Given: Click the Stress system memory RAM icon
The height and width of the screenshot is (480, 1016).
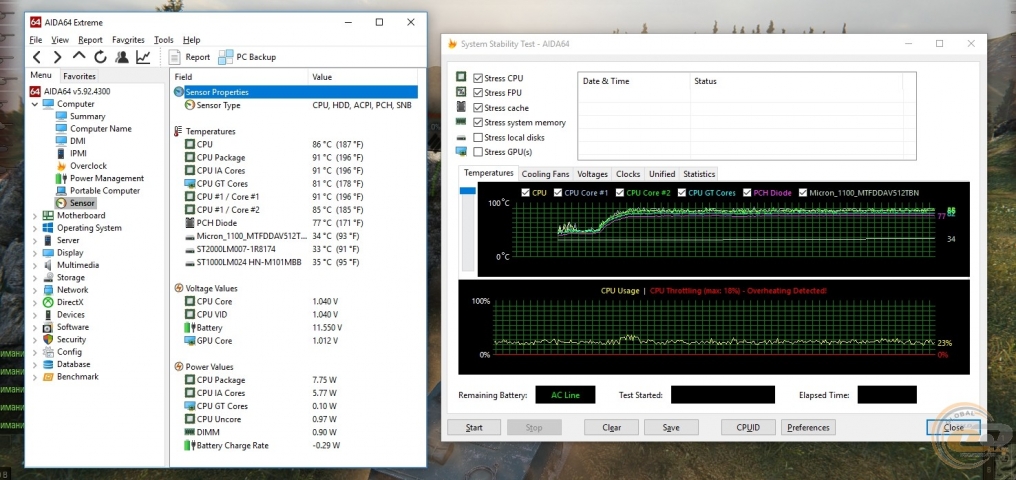Looking at the screenshot, I should tap(461, 122).
